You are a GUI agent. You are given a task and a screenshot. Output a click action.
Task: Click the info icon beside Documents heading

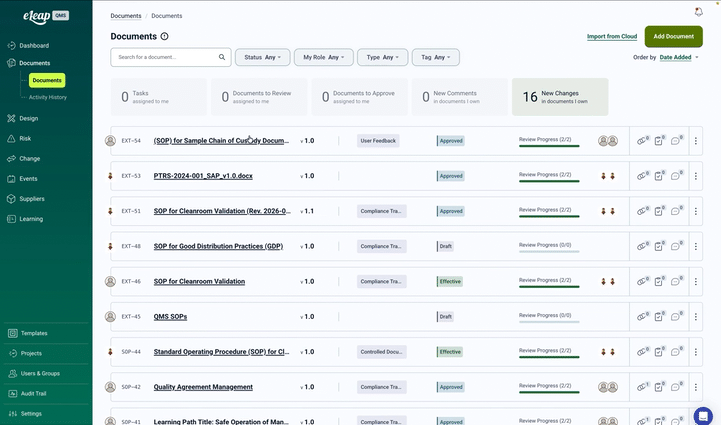[x=165, y=36]
